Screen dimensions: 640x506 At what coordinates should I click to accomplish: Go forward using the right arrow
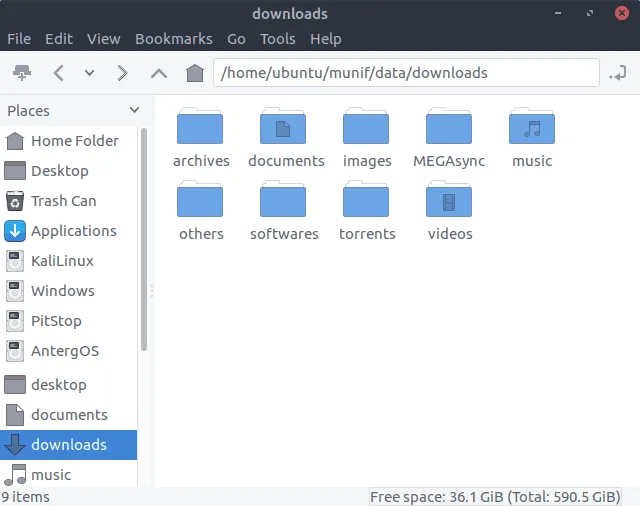tap(122, 73)
